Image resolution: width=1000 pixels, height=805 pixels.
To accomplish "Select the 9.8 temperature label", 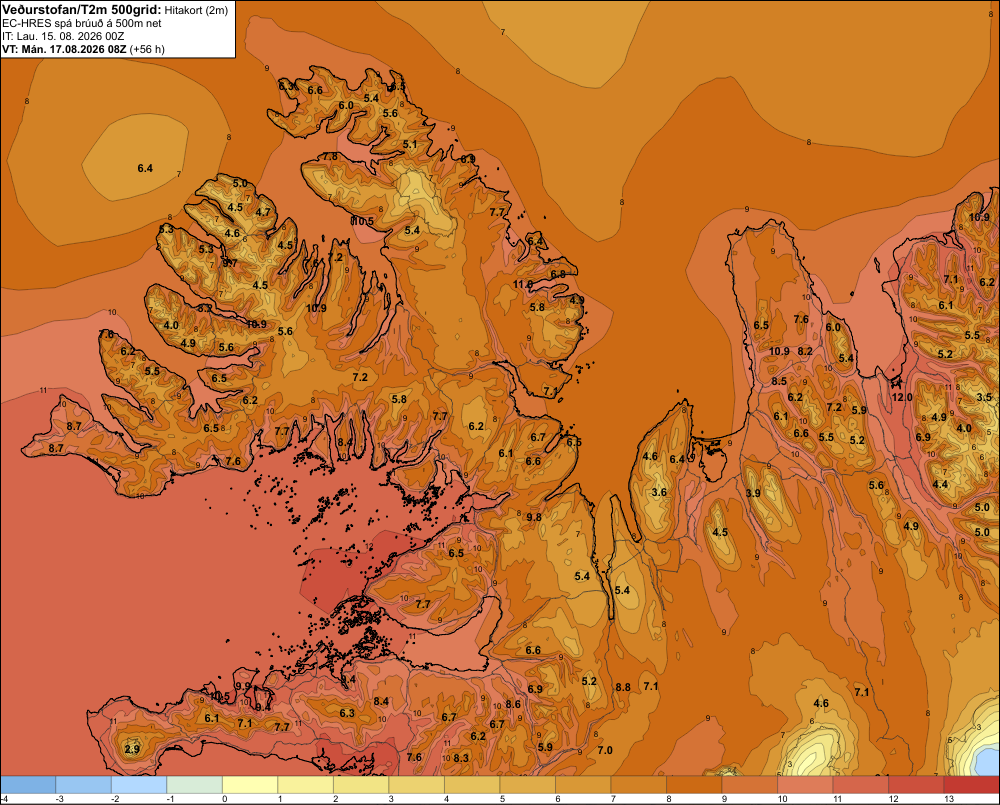I will (x=534, y=517).
